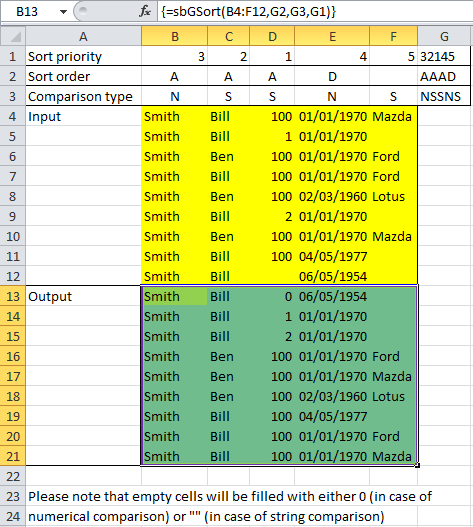Click the formula bar with sbGSort formula
473x527 pixels.
coord(315,11)
